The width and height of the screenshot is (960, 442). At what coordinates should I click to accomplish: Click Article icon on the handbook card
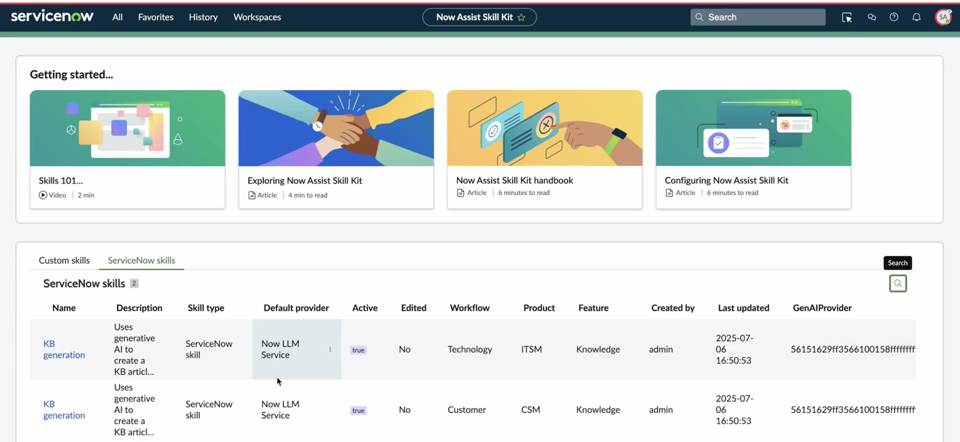click(460, 193)
